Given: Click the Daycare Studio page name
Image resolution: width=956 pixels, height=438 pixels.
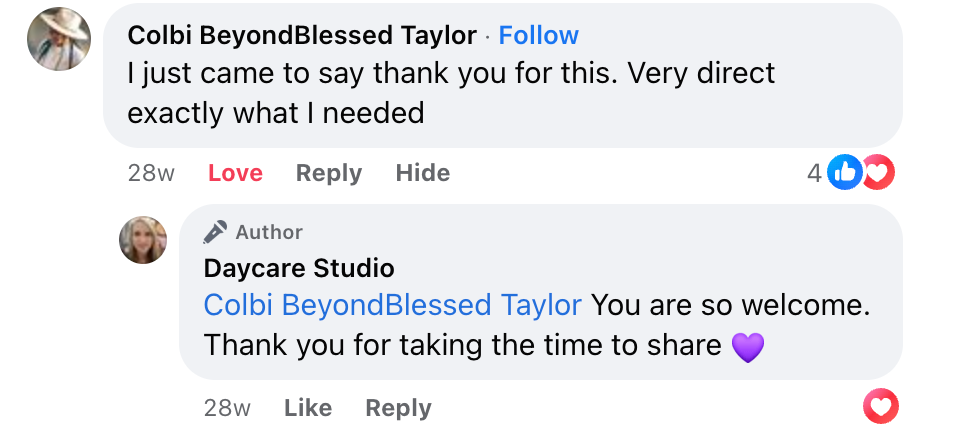Looking at the screenshot, I should pos(299,268).
